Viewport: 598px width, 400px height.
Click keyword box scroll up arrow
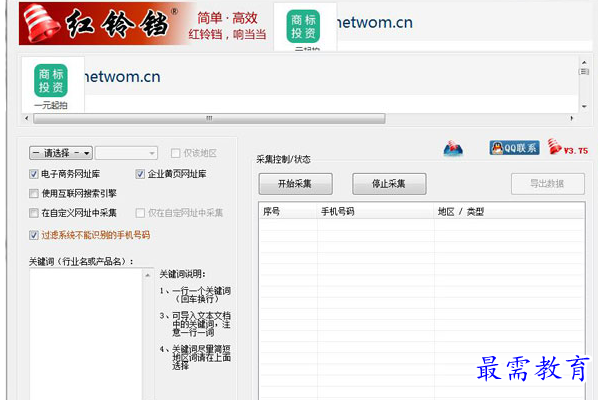pyautogui.click(x=148, y=275)
